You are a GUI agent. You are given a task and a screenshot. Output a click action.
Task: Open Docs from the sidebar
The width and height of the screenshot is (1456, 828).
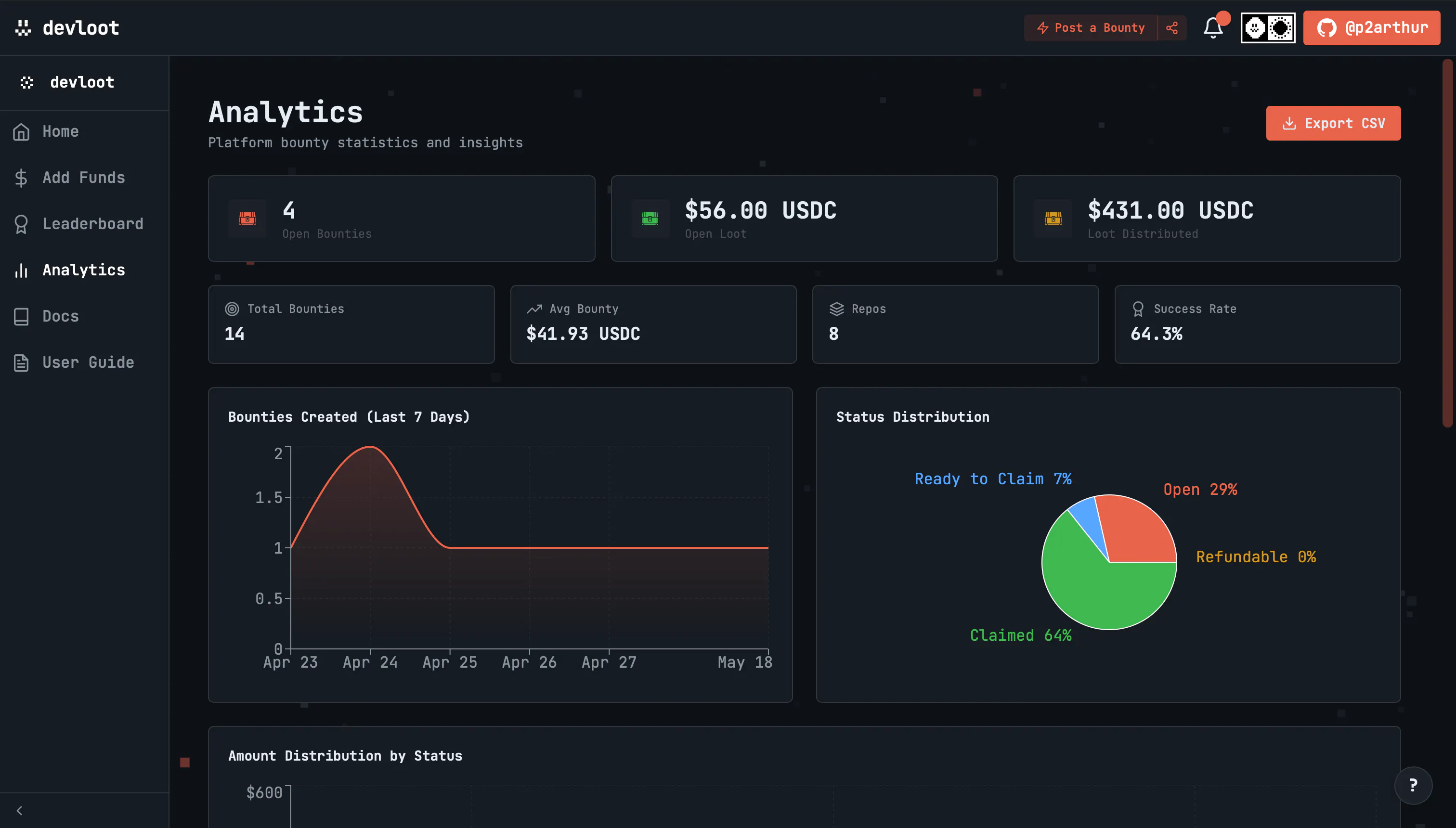(x=84, y=316)
